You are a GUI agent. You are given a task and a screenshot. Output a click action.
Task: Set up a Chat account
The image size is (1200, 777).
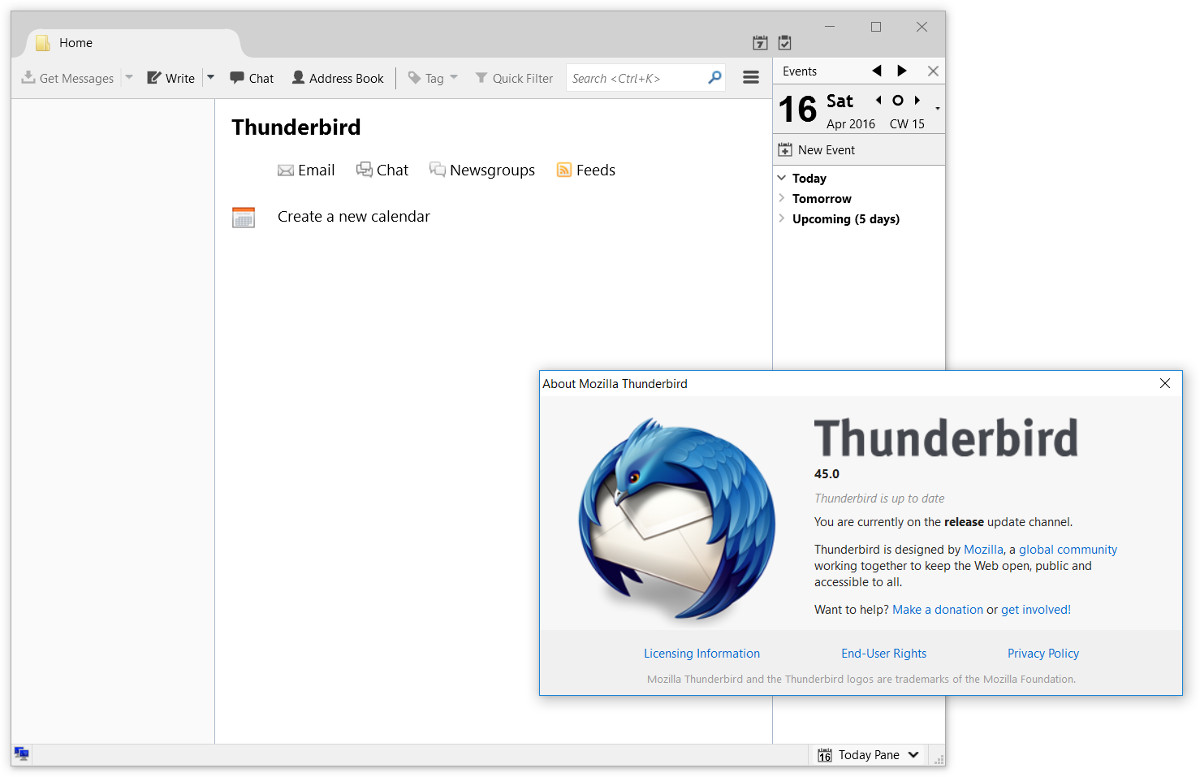point(382,170)
